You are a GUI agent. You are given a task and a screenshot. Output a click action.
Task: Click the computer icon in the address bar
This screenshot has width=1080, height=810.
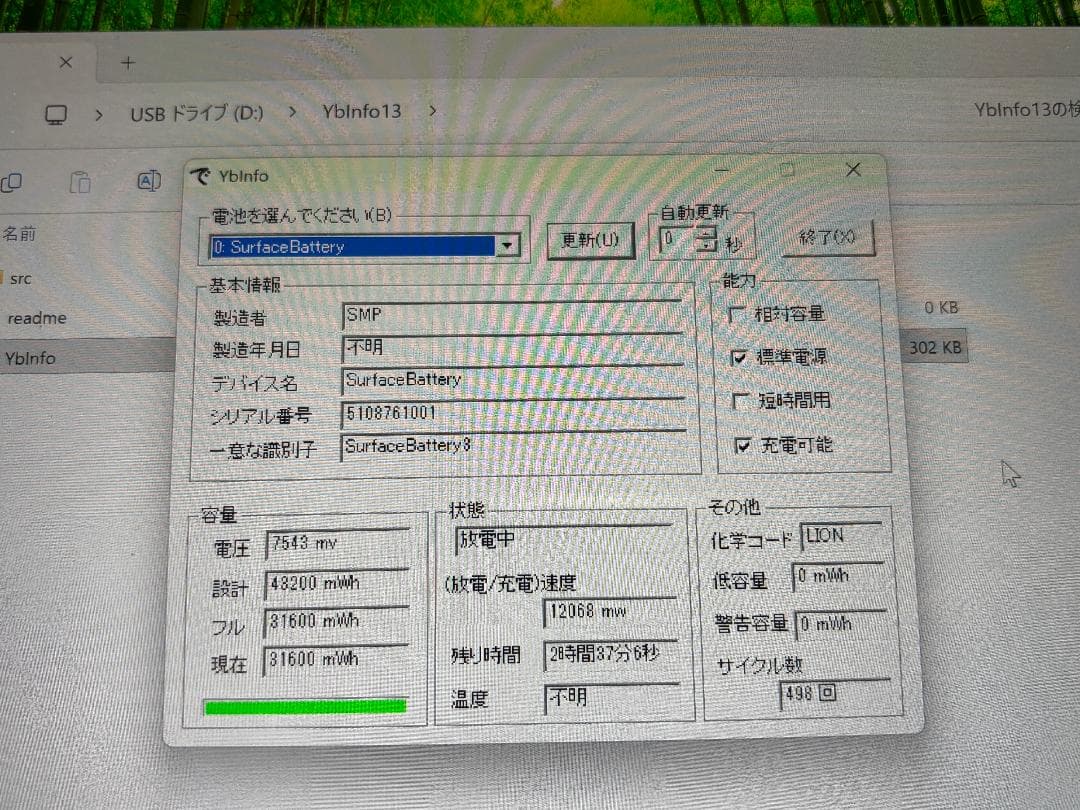[x=54, y=112]
